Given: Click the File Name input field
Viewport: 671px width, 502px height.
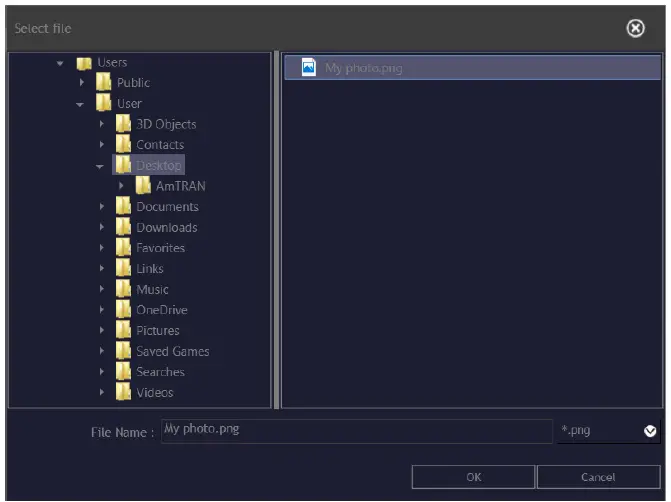Looking at the screenshot, I should coord(357,431).
